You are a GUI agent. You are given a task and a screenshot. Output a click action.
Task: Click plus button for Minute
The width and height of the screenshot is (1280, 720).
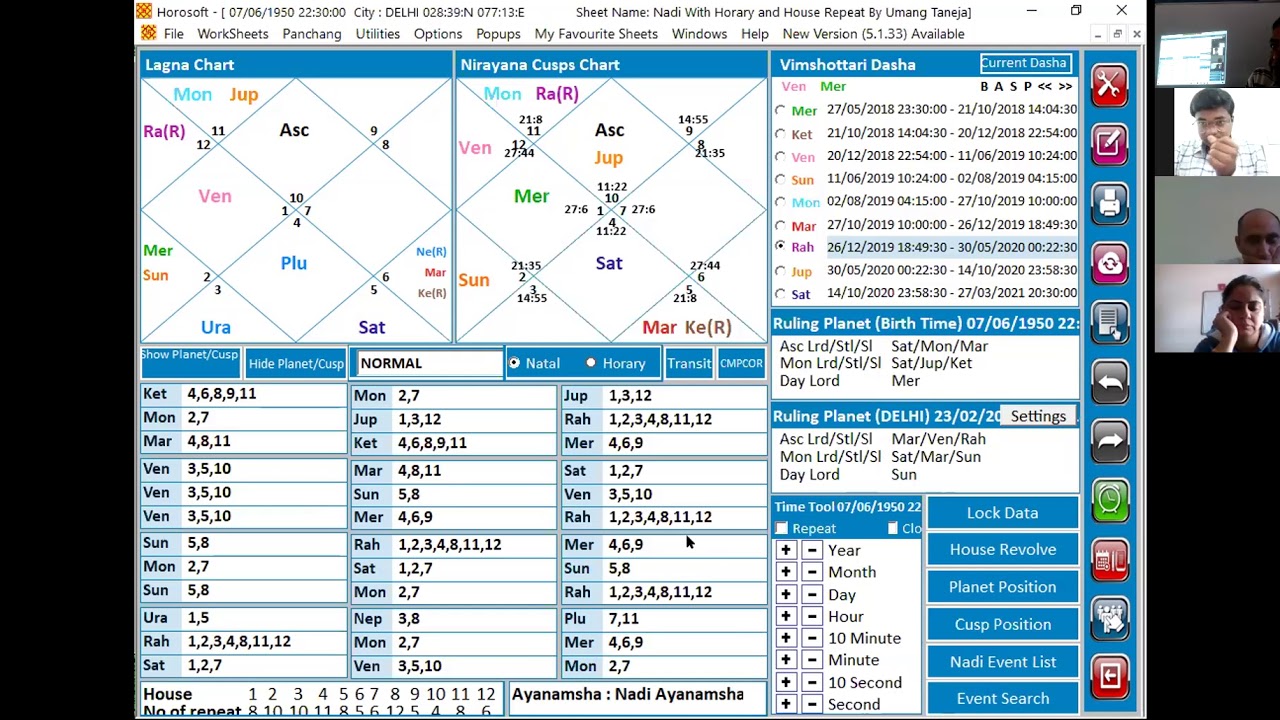pyautogui.click(x=786, y=660)
